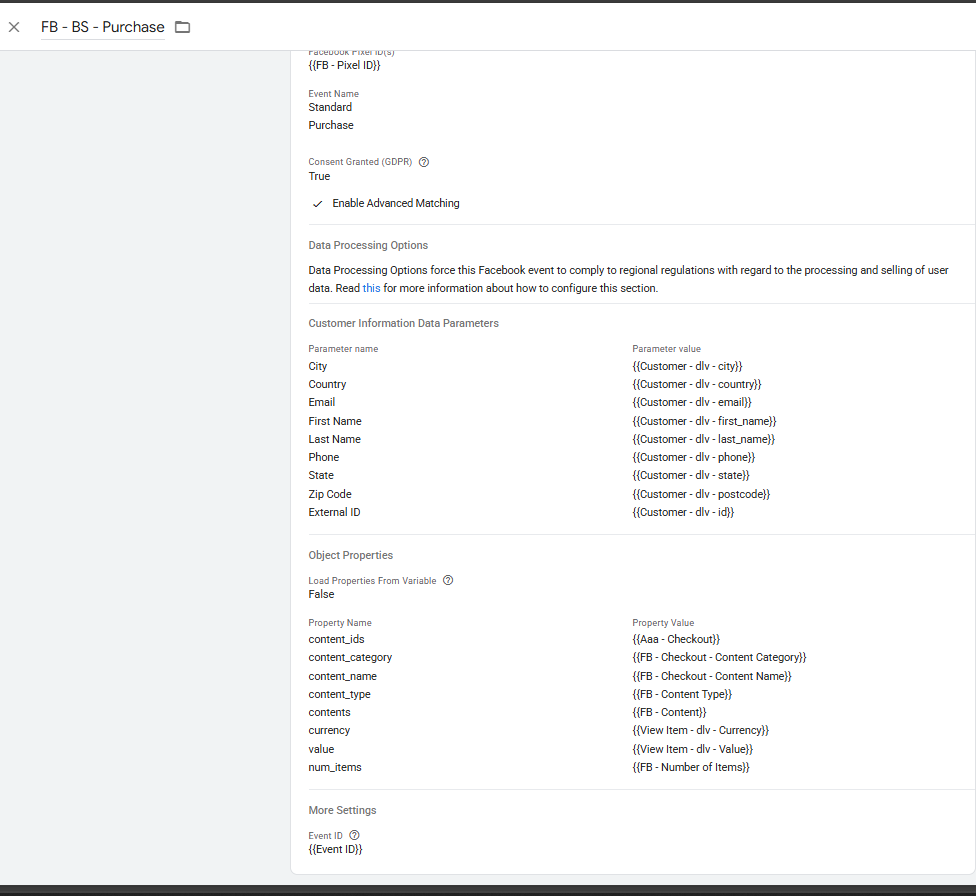The image size is (976, 896).
Task: Open help icon for Load Properties From Variable
Action: tap(448, 580)
